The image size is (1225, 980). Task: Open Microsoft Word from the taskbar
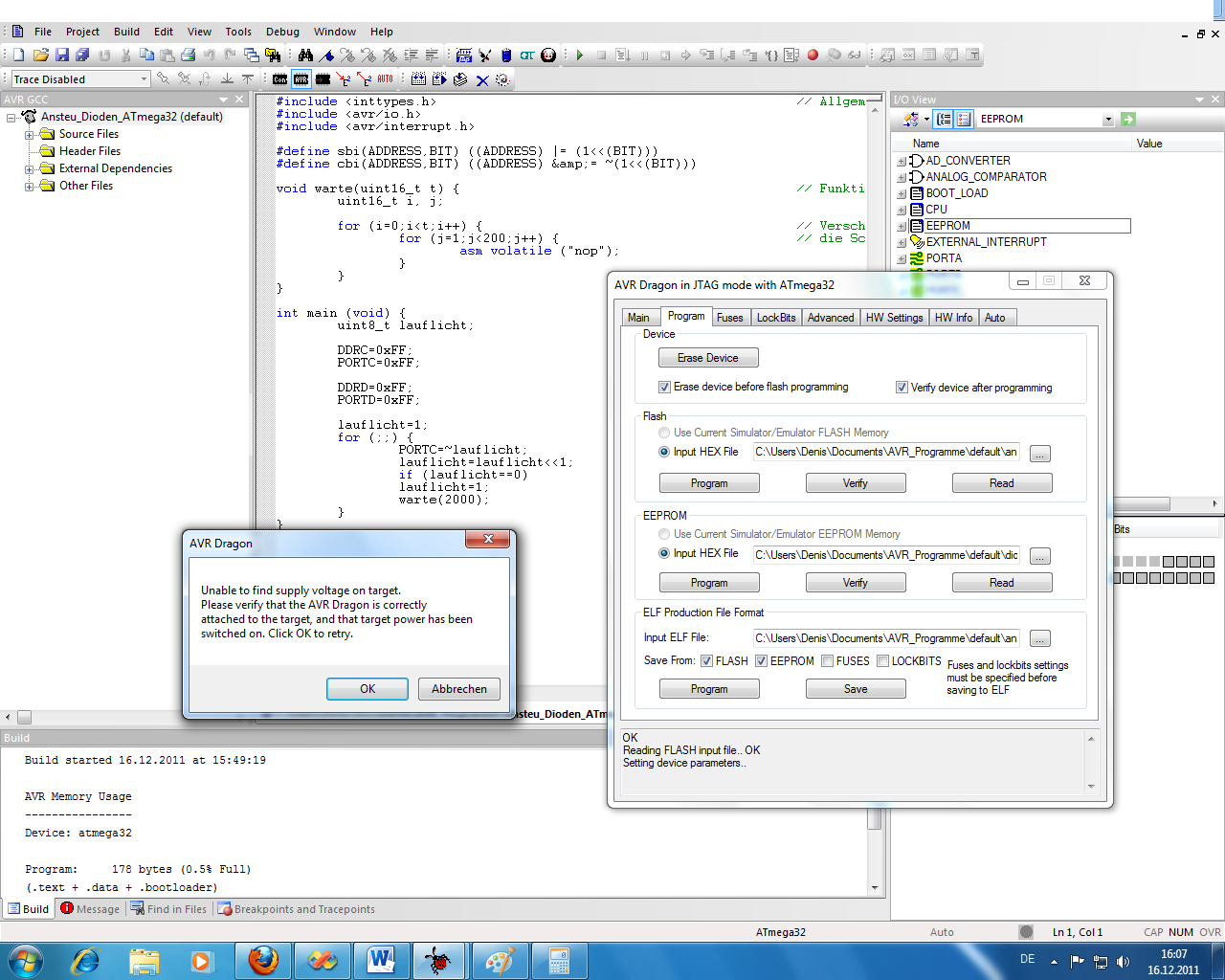[x=380, y=960]
